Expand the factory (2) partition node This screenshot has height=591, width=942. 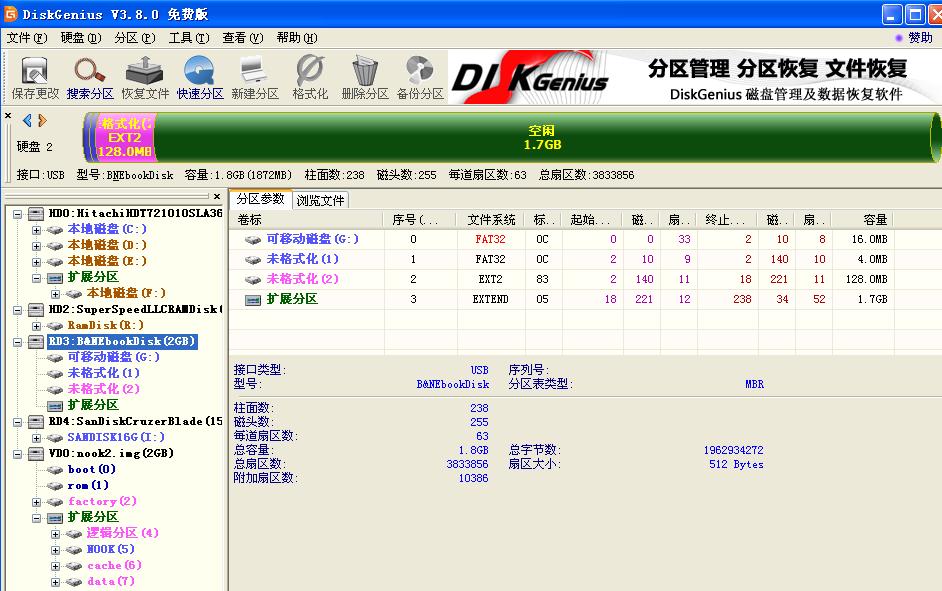coord(37,502)
